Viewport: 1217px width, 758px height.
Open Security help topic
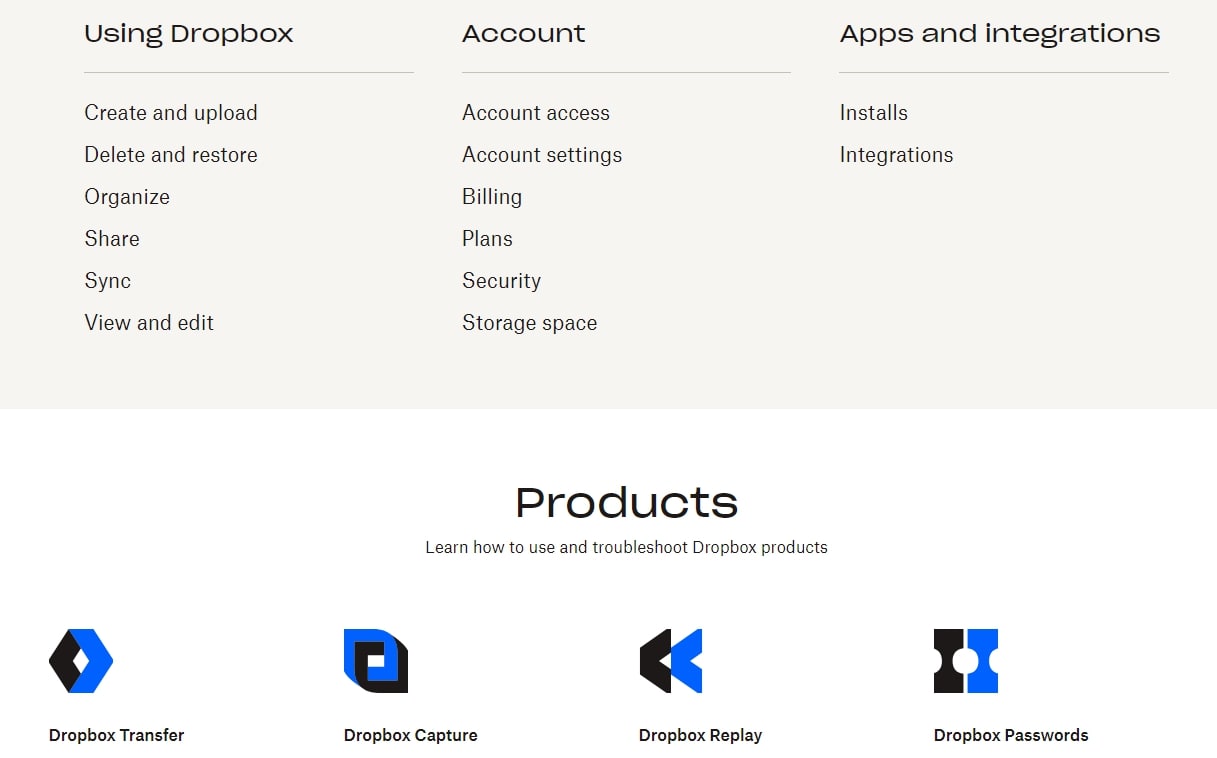click(501, 281)
